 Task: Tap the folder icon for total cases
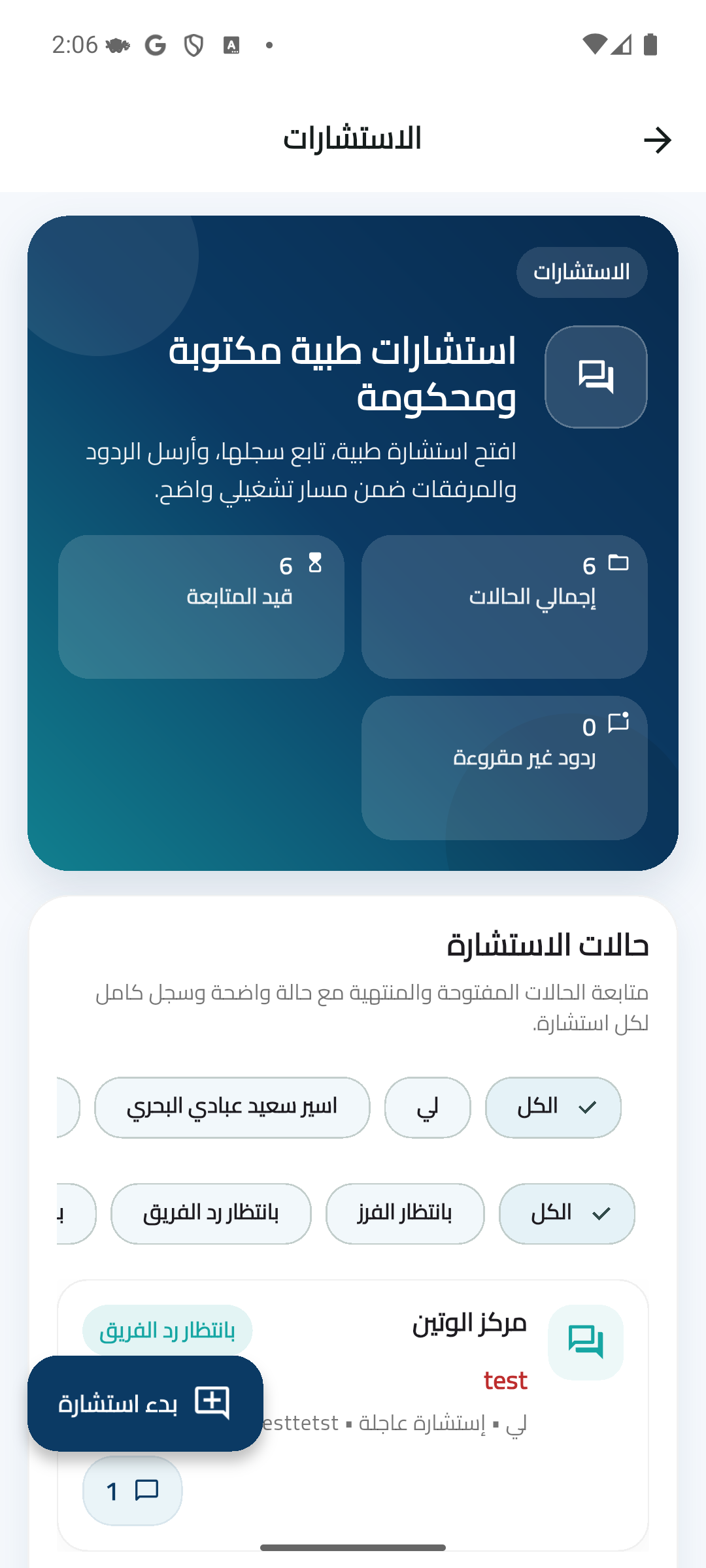point(618,563)
